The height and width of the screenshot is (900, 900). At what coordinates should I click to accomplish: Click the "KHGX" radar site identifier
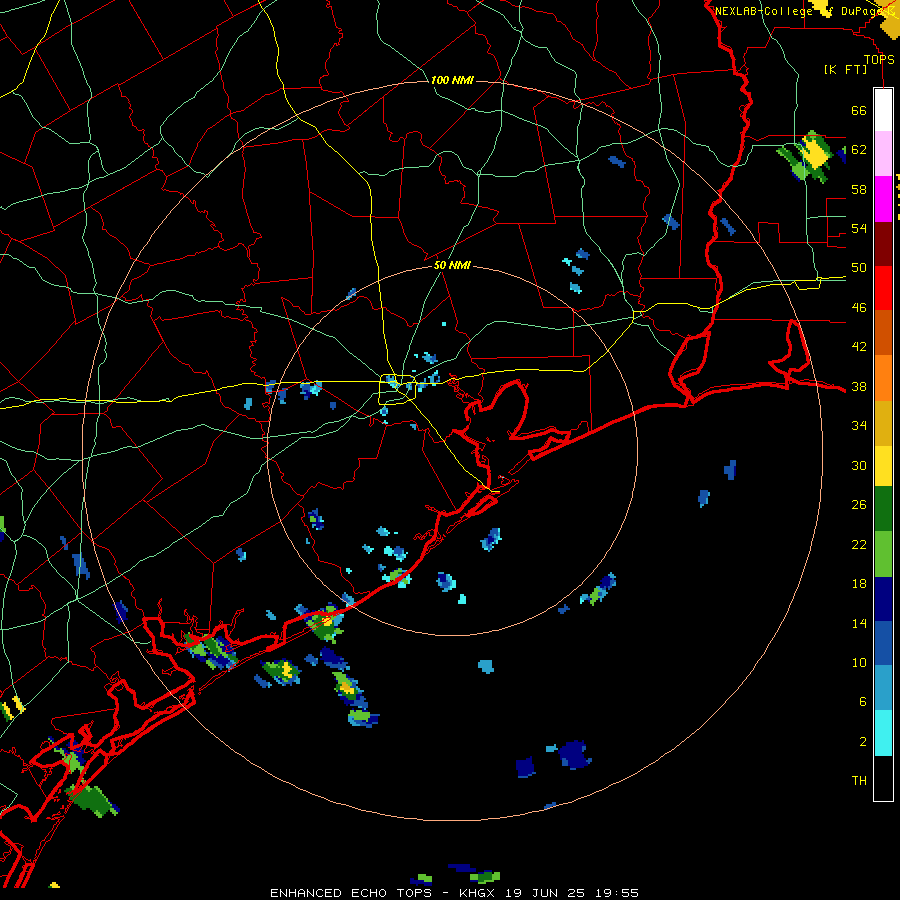click(479, 893)
